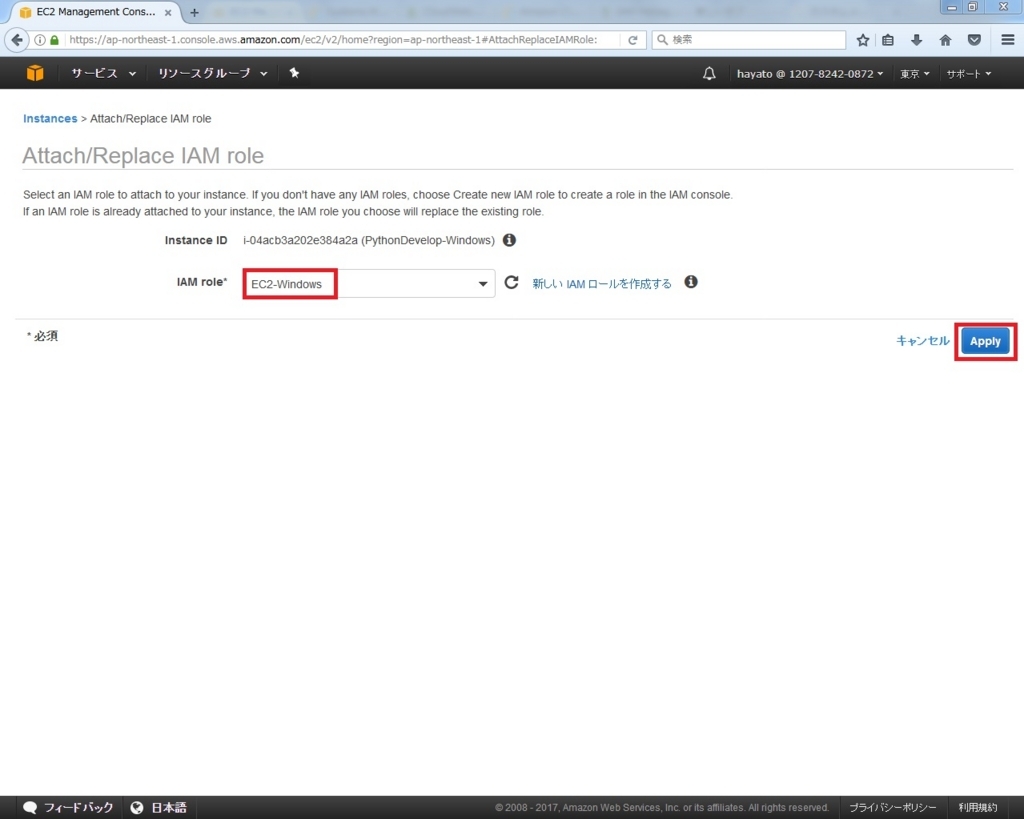Screen dimensions: 1024x819
Task: Click the browser back arrow button
Action: point(17,40)
